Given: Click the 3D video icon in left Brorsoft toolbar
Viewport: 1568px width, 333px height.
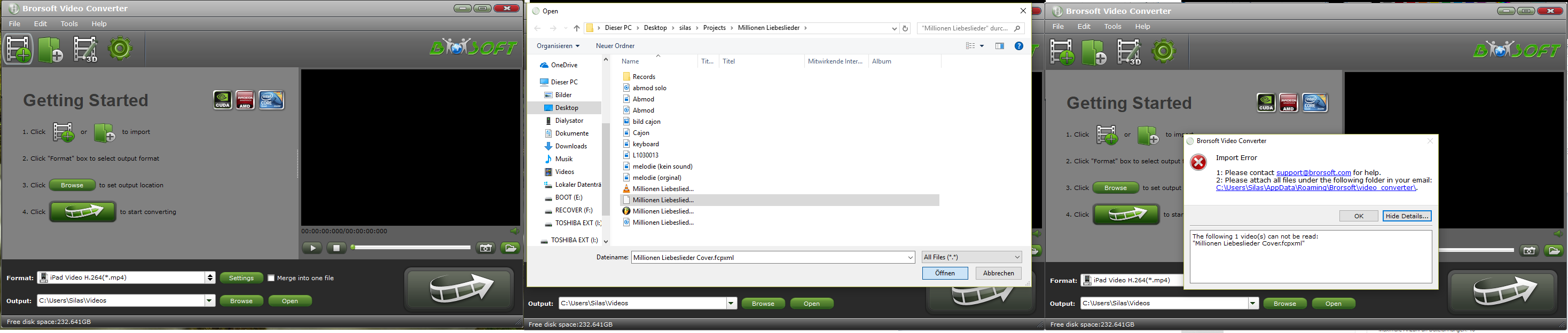Looking at the screenshot, I should 85,49.
